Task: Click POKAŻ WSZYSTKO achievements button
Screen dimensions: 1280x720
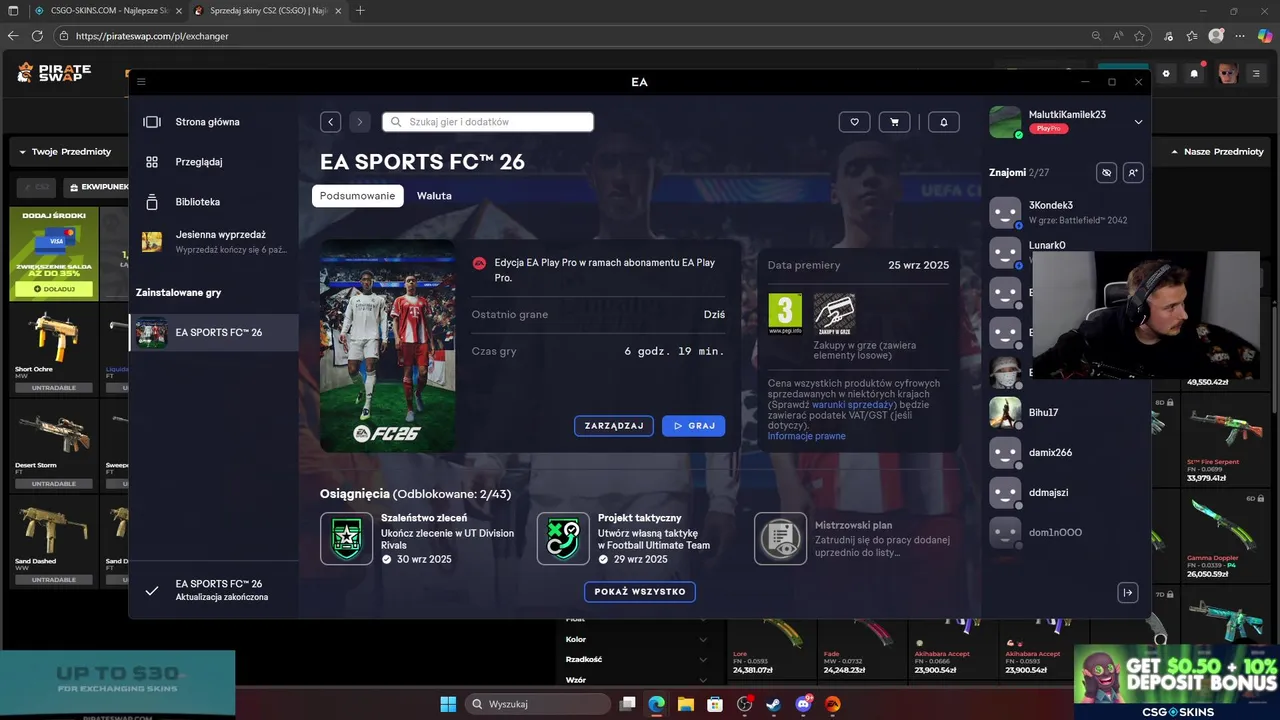Action: pyautogui.click(x=640, y=591)
